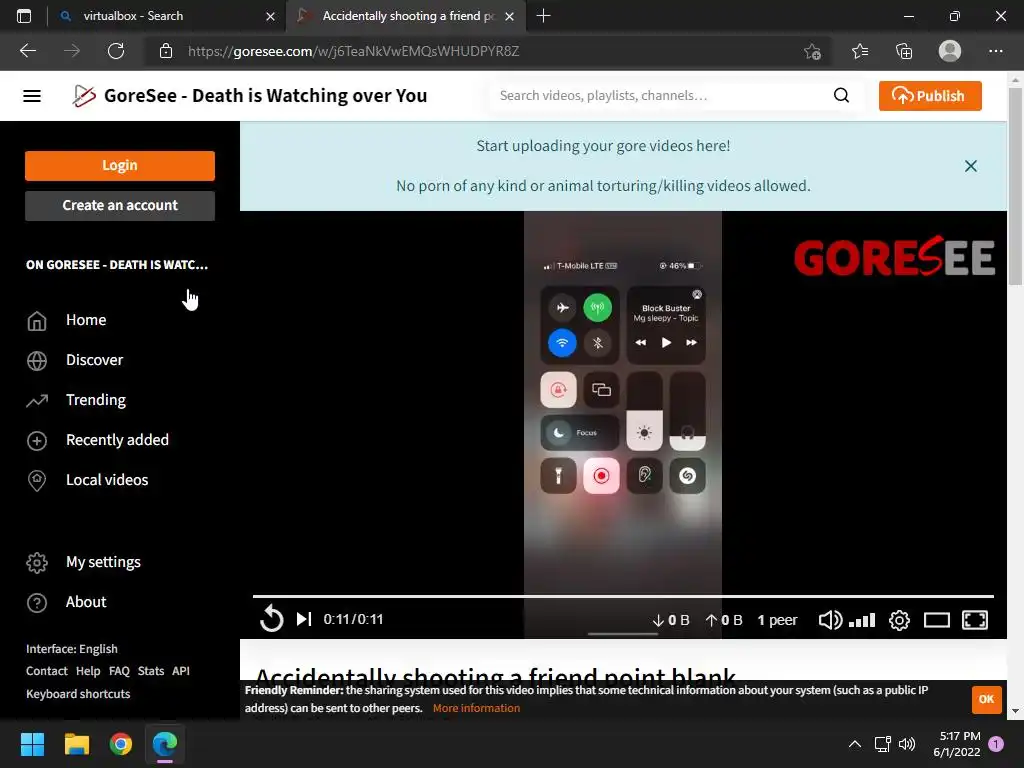This screenshot has height=768, width=1024.
Task: Close the virtualbox - Search tab
Action: [270, 16]
